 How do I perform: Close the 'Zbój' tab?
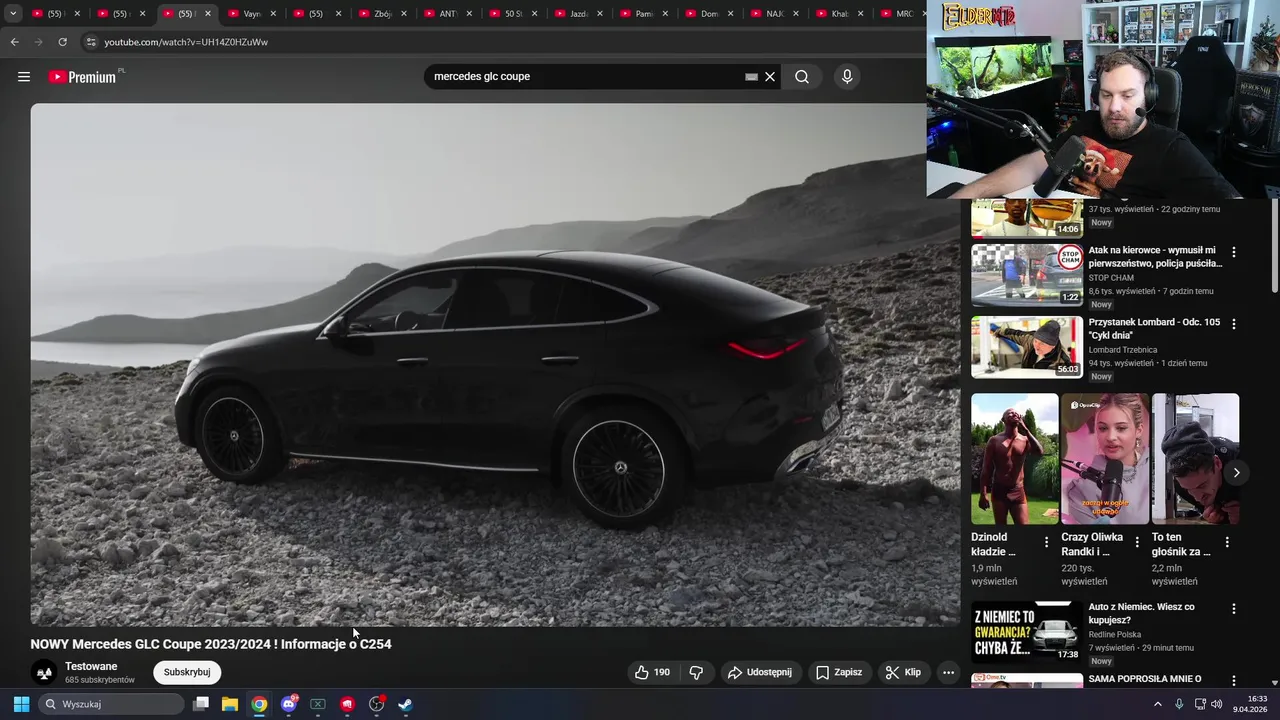click(404, 14)
